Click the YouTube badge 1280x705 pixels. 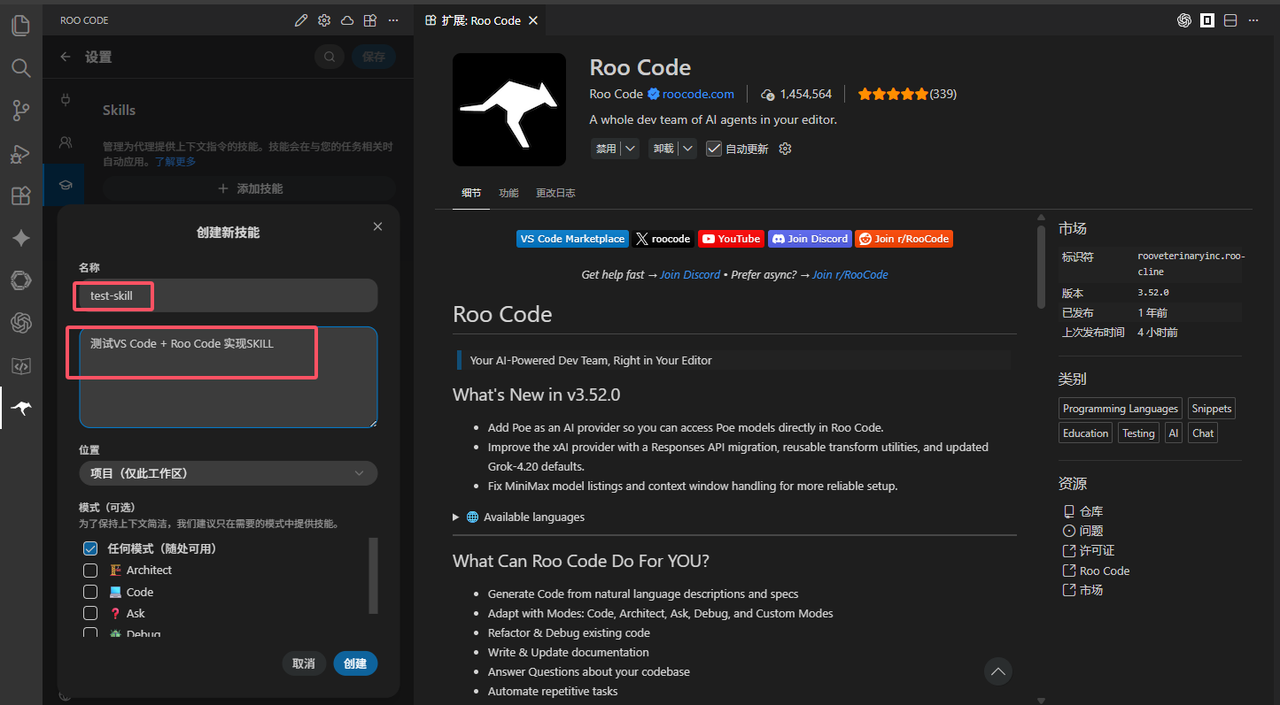pos(731,239)
